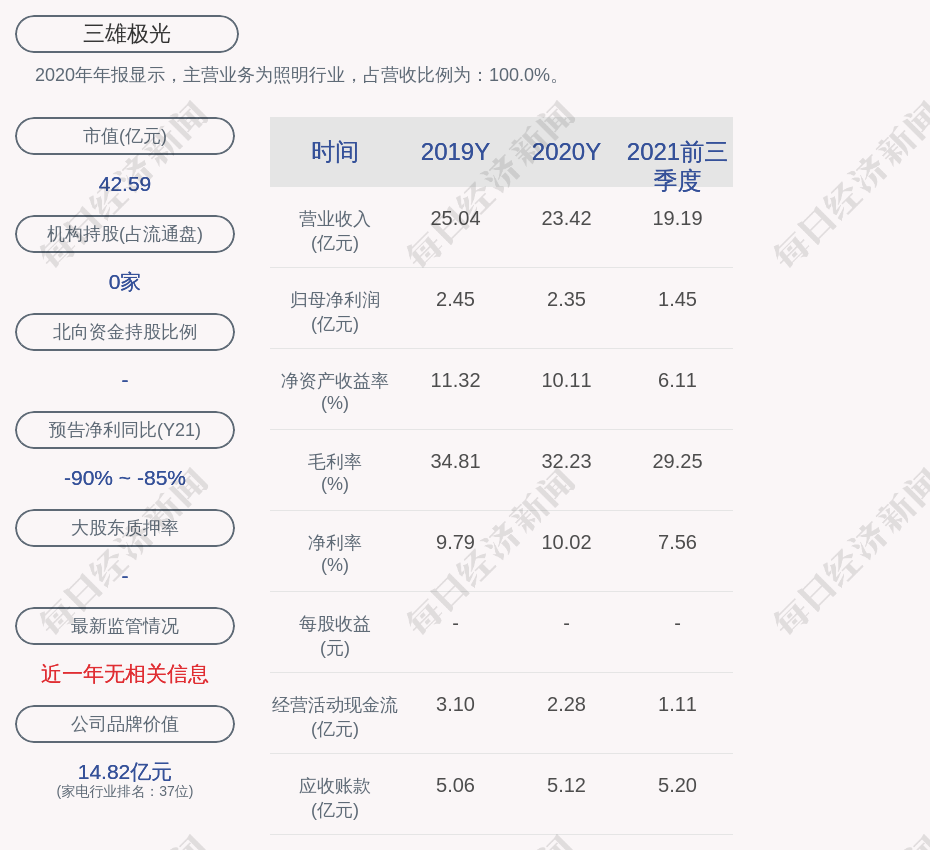Select the 时间 column header
Screen dimensions: 930x850
tap(335, 152)
